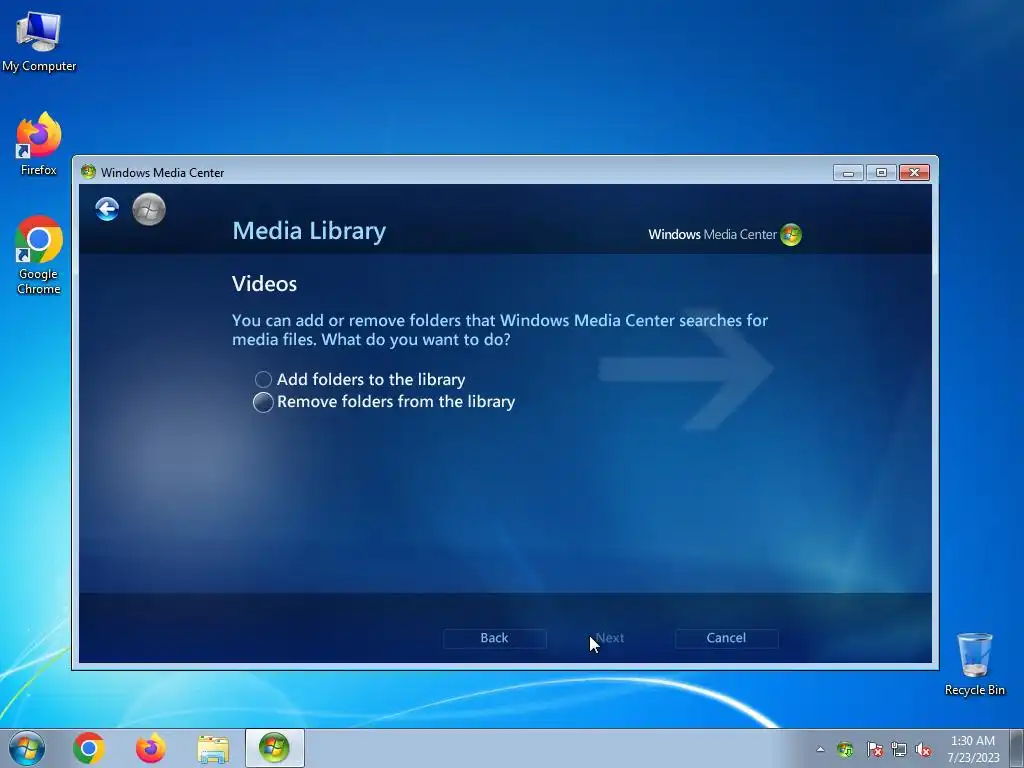Screen dimensions: 1024x768
Task: Open the Action Center flag icon
Action: (874, 749)
